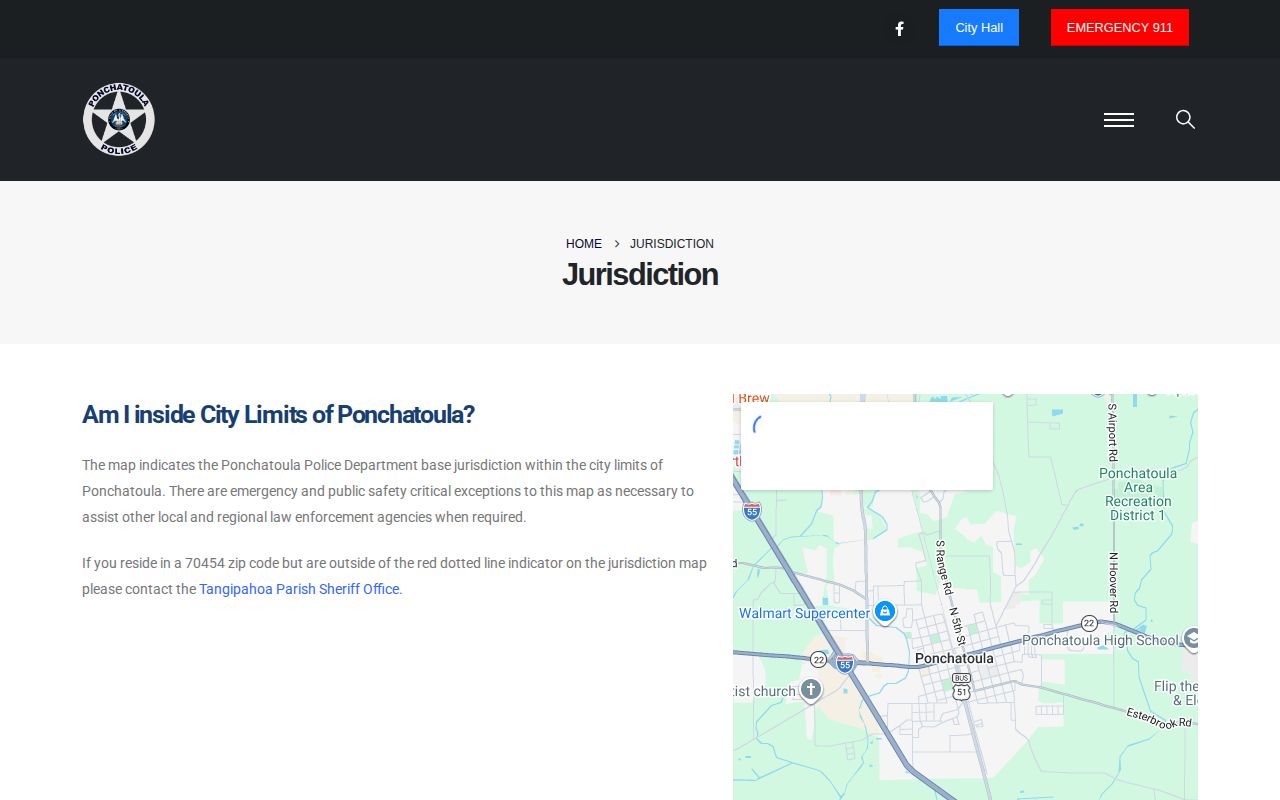
Task: Open the hamburger navigation menu
Action: click(x=1119, y=120)
